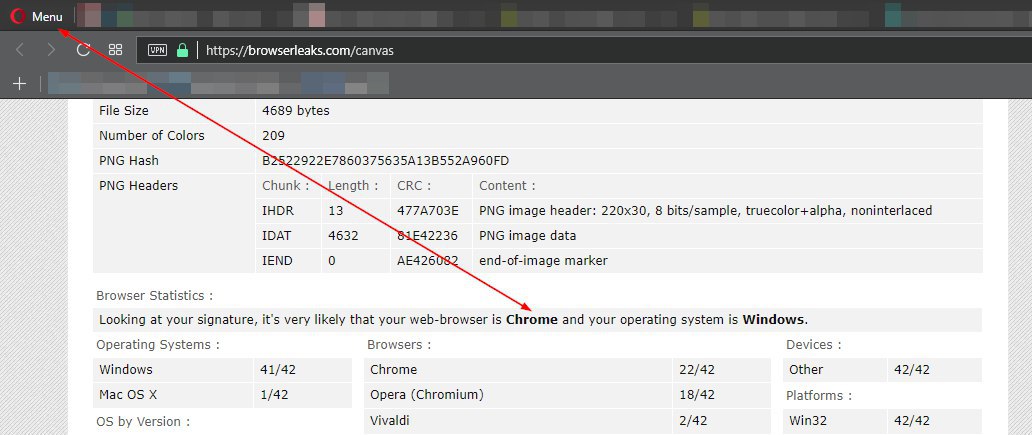Select CRC value 477A703E
Screen dimensions: 1032x435
pyautogui.click(x=428, y=211)
